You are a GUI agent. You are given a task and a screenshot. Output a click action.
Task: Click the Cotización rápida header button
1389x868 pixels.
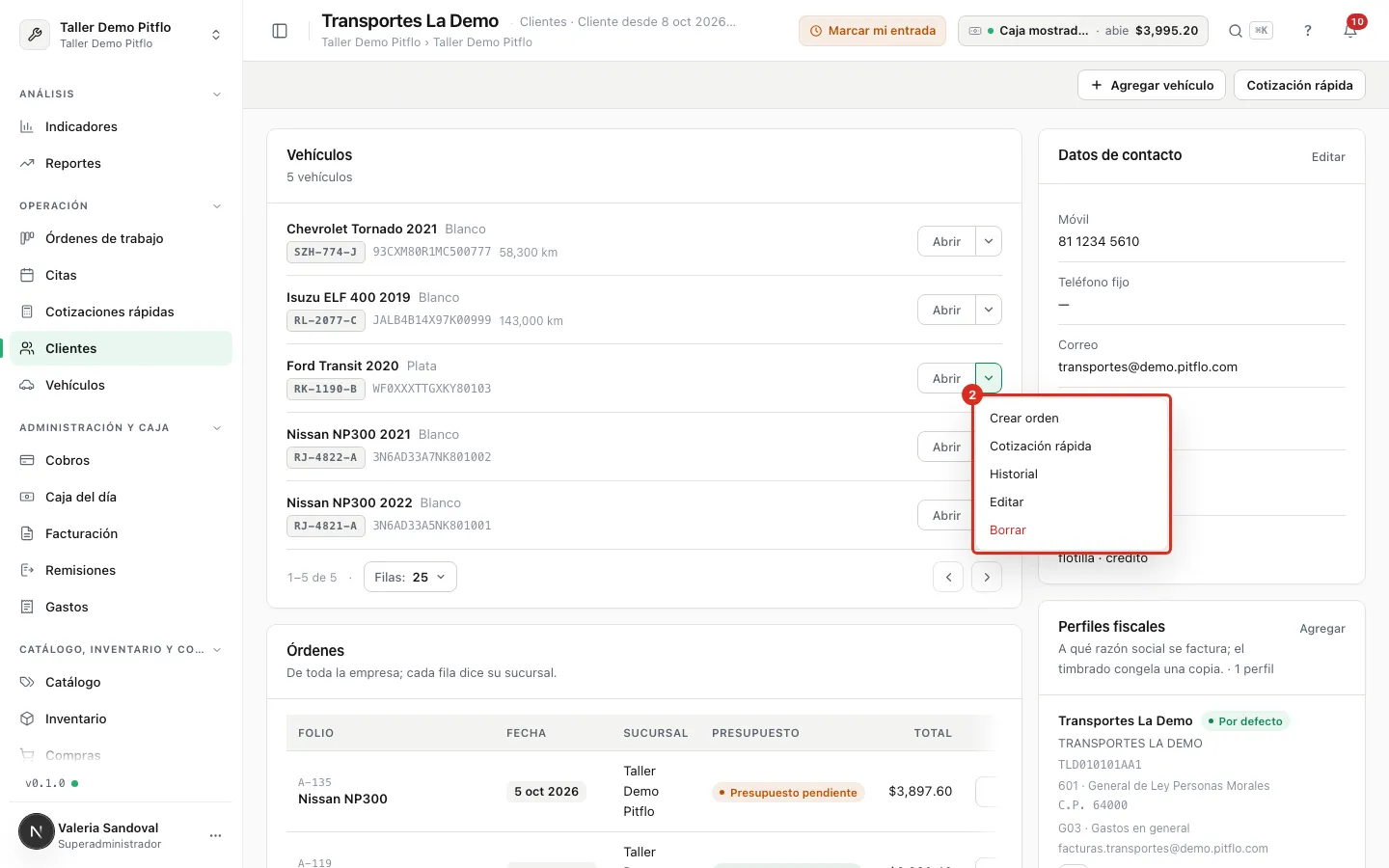click(1299, 85)
